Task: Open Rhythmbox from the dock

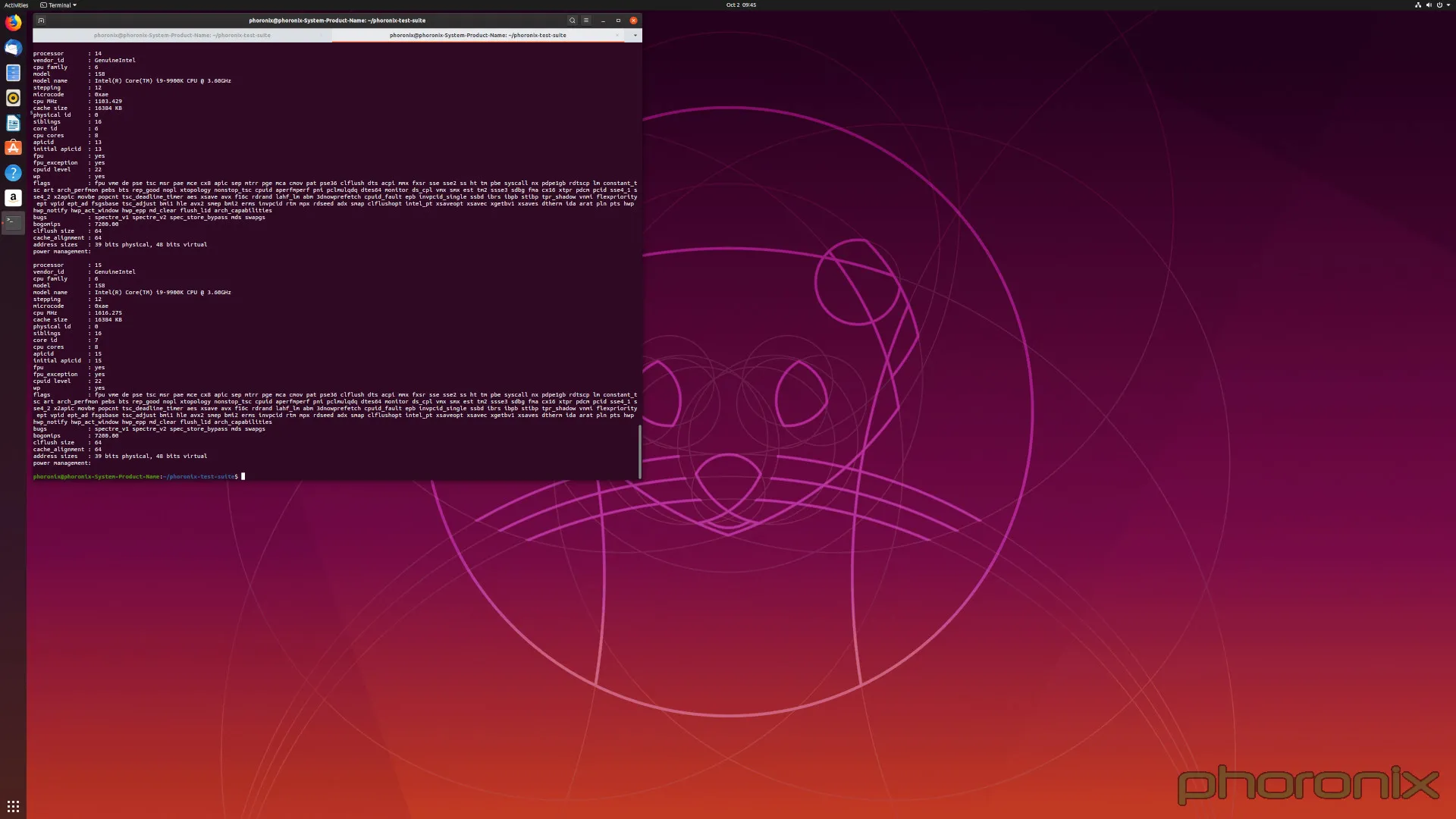Action: point(13,98)
